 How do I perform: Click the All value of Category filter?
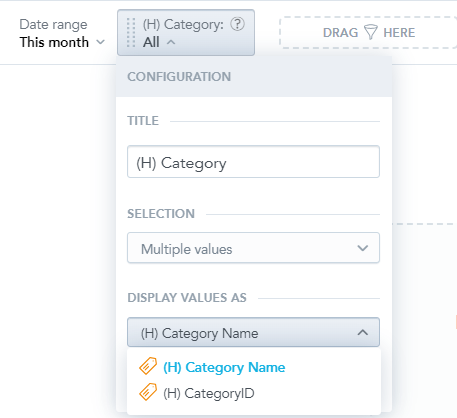click(x=151, y=42)
